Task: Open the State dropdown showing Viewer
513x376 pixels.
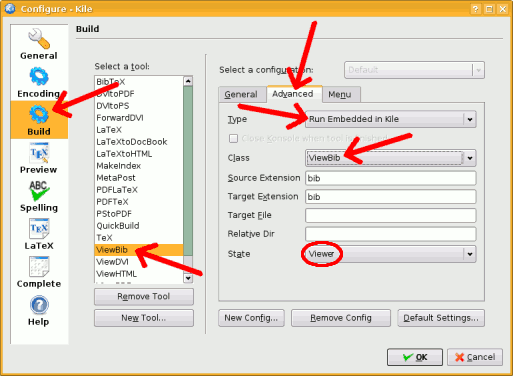Action: pos(390,254)
